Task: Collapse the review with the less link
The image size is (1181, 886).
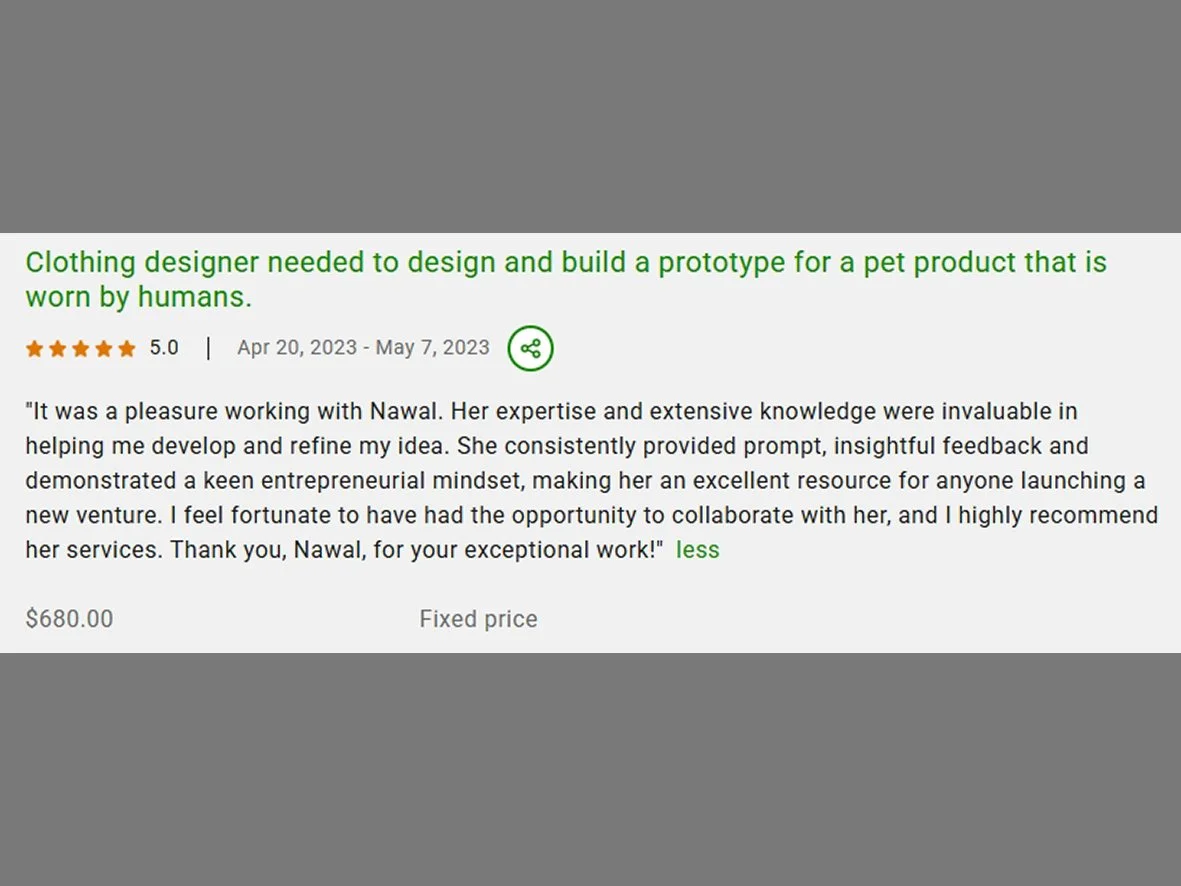Action: [697, 550]
